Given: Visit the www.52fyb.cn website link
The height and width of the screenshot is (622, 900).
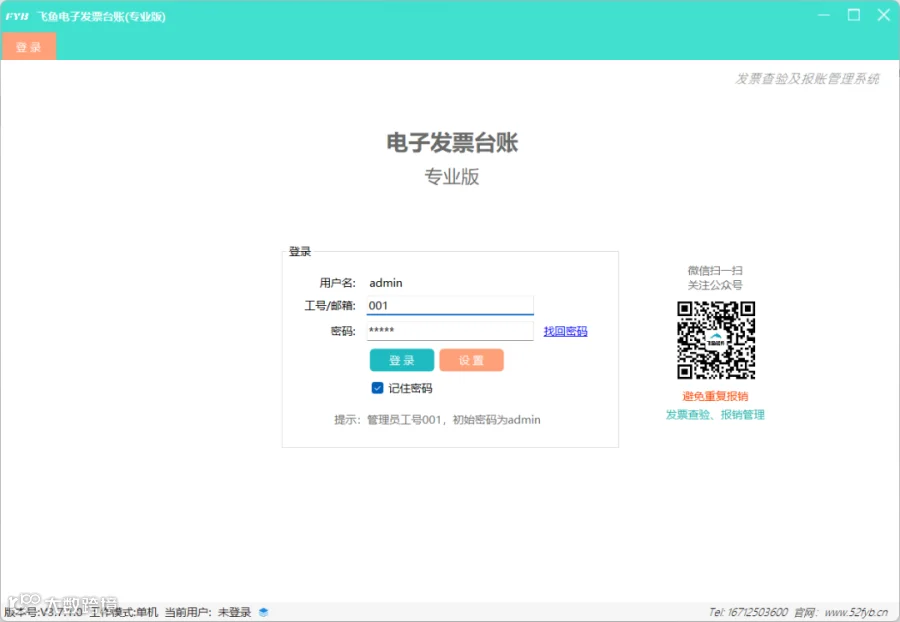Looking at the screenshot, I should (x=856, y=612).
